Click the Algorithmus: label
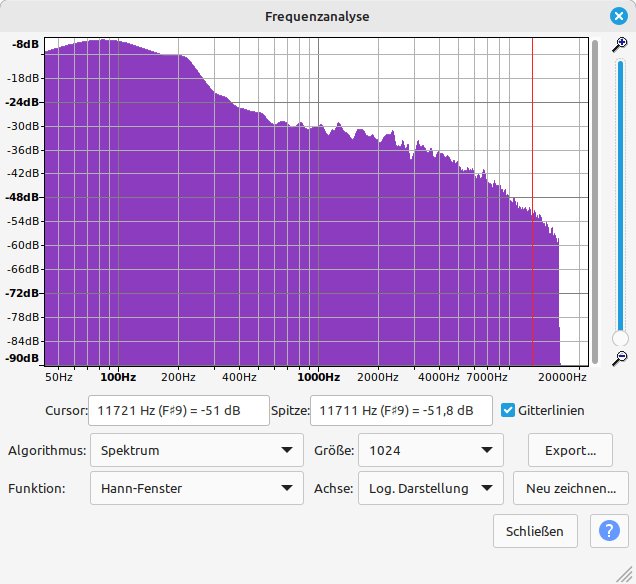The width and height of the screenshot is (636, 584). coord(47,450)
